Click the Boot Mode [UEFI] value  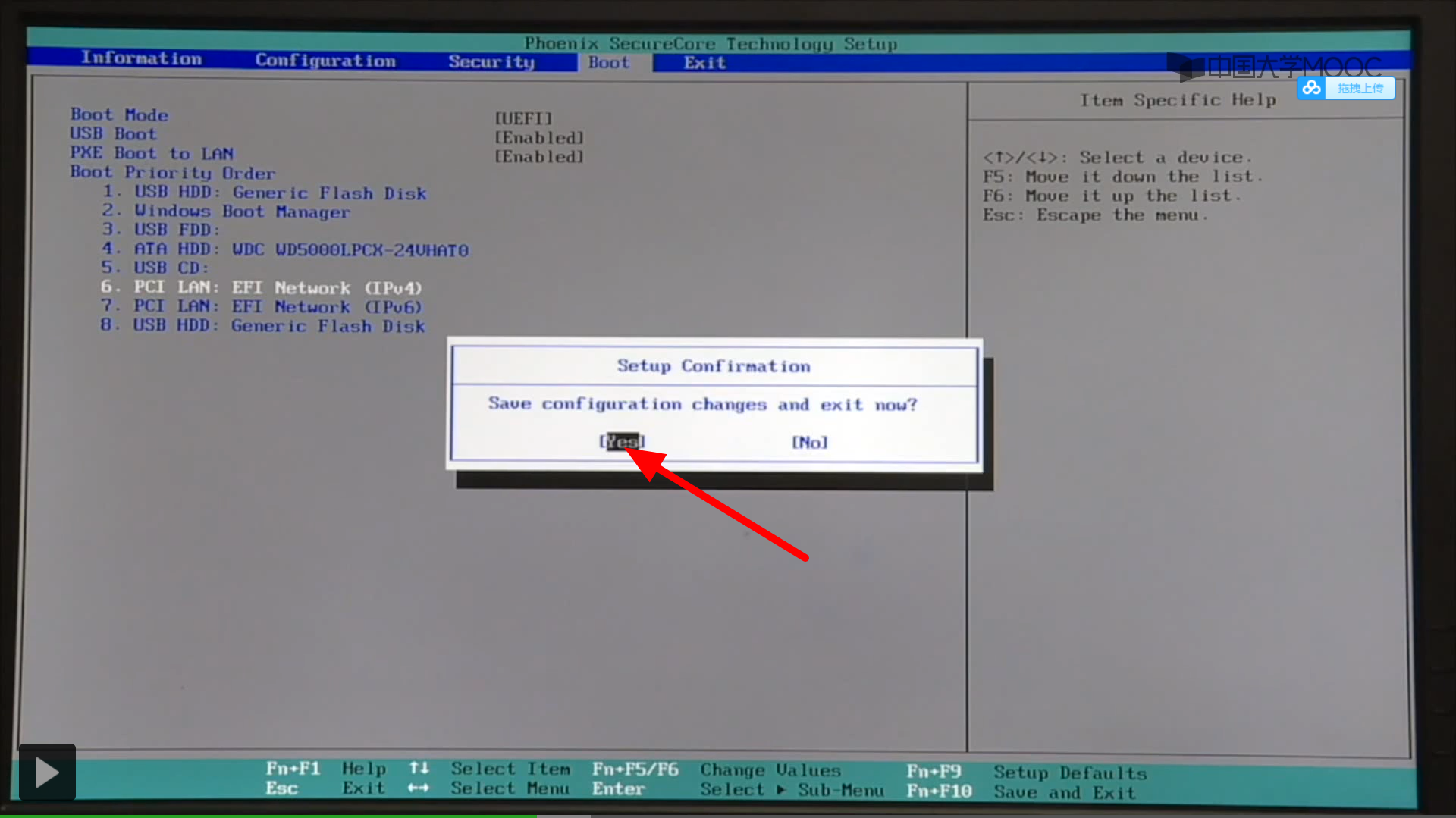[523, 118]
